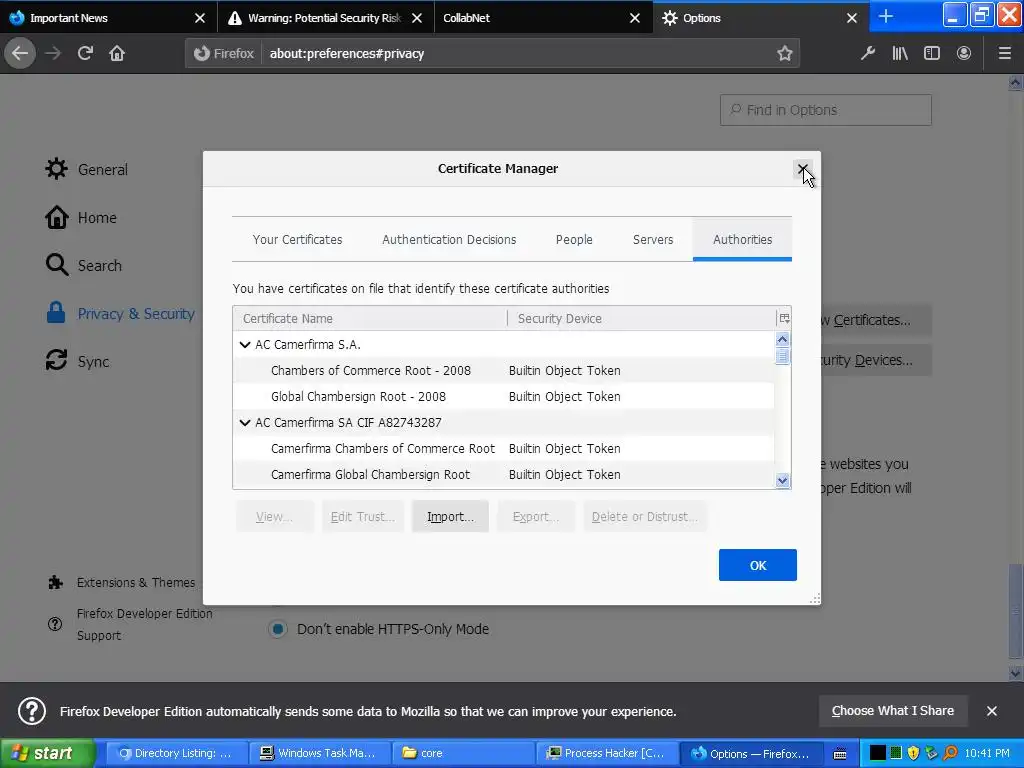The height and width of the screenshot is (768, 1024).
Task: Select Camerfirma Chambers of Commerce Root
Action: pyautogui.click(x=504, y=449)
